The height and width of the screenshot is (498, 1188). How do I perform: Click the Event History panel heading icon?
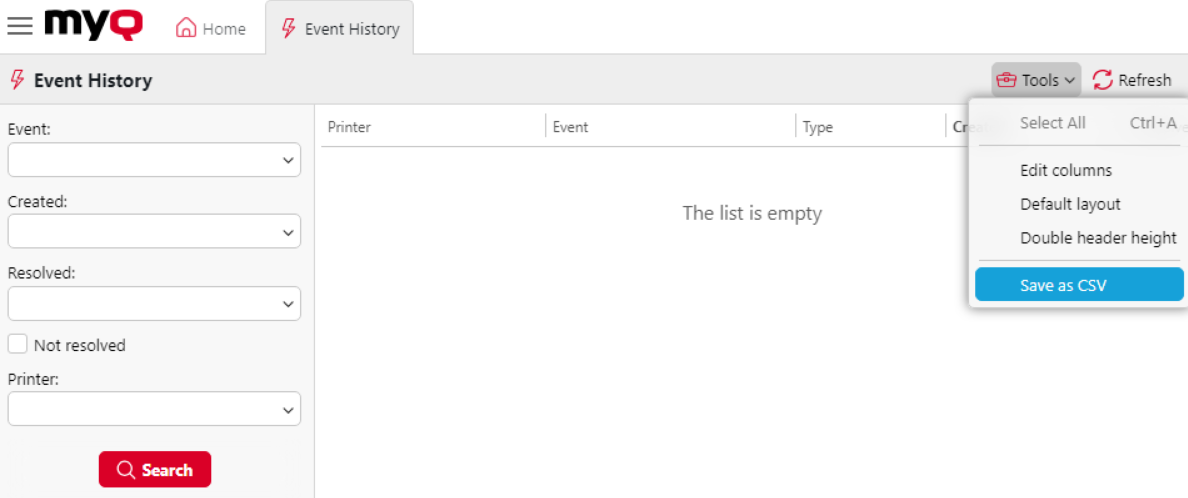(x=17, y=80)
